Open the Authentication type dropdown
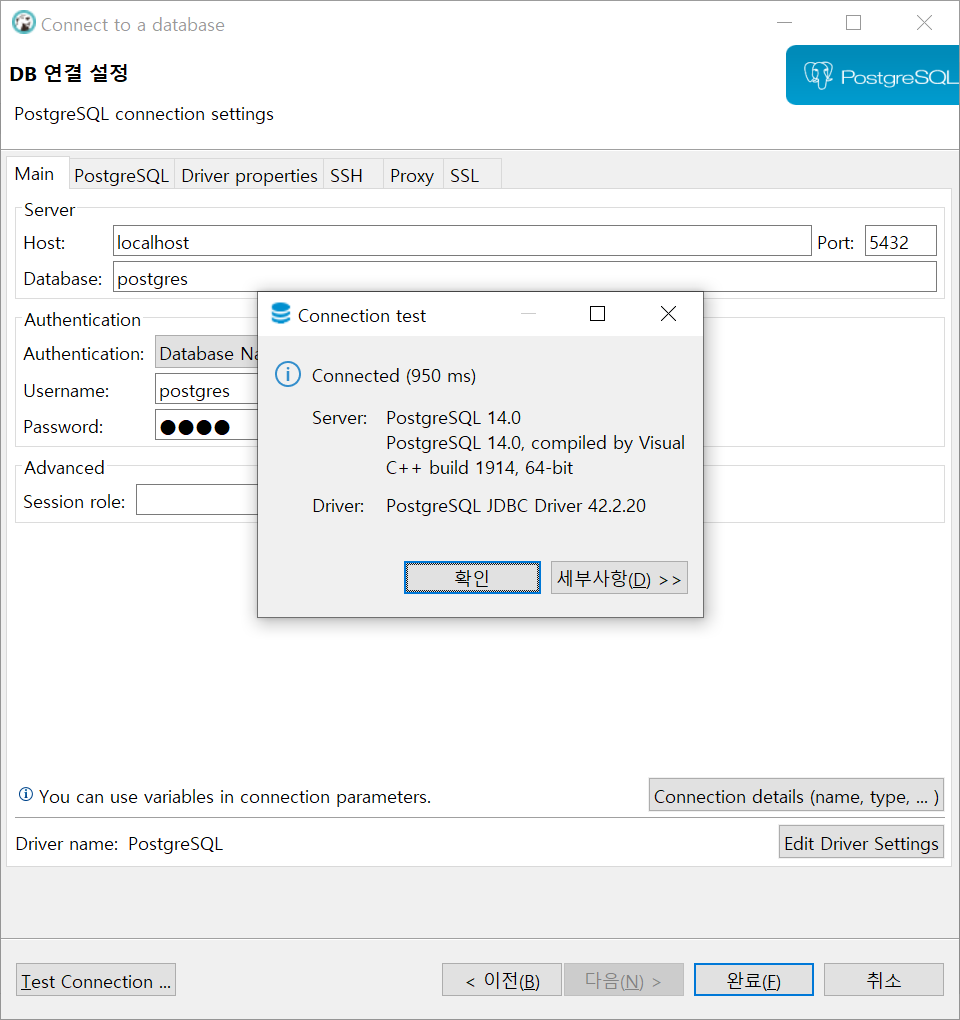Image resolution: width=960 pixels, height=1020 pixels. pos(207,352)
